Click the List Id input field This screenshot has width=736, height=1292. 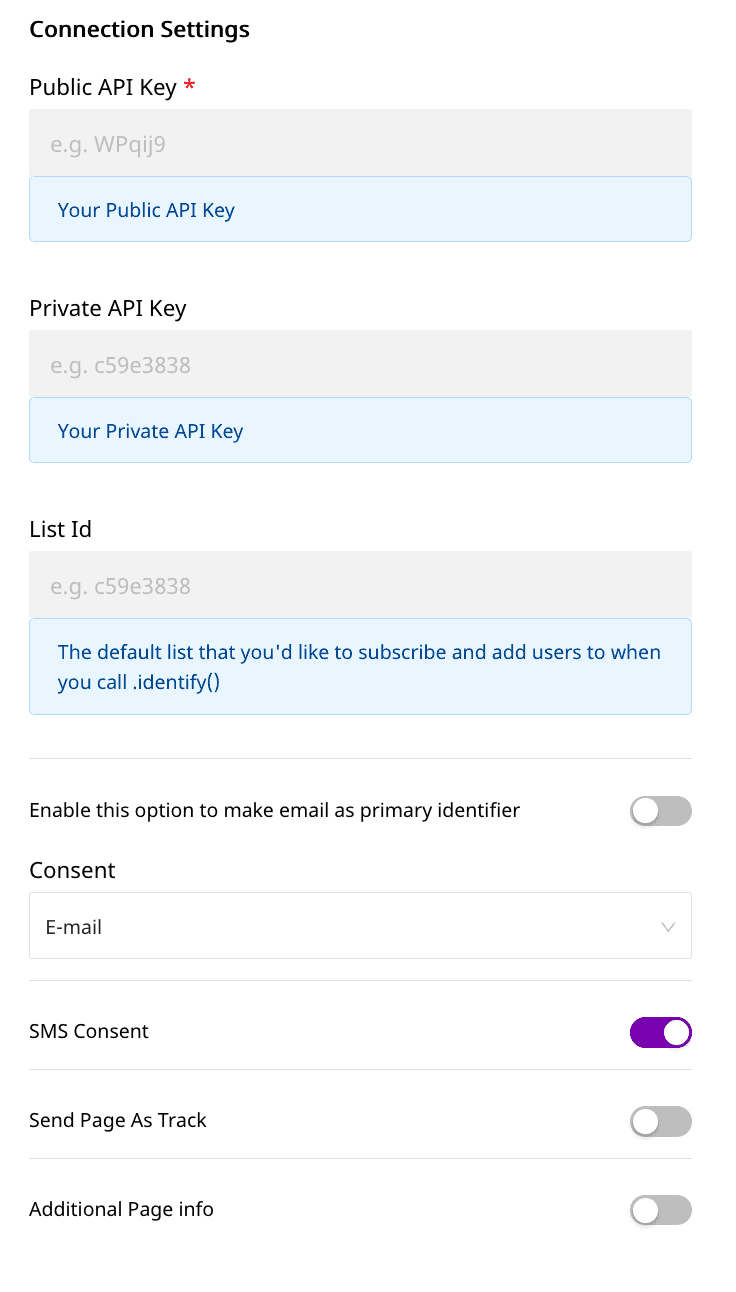(x=360, y=586)
